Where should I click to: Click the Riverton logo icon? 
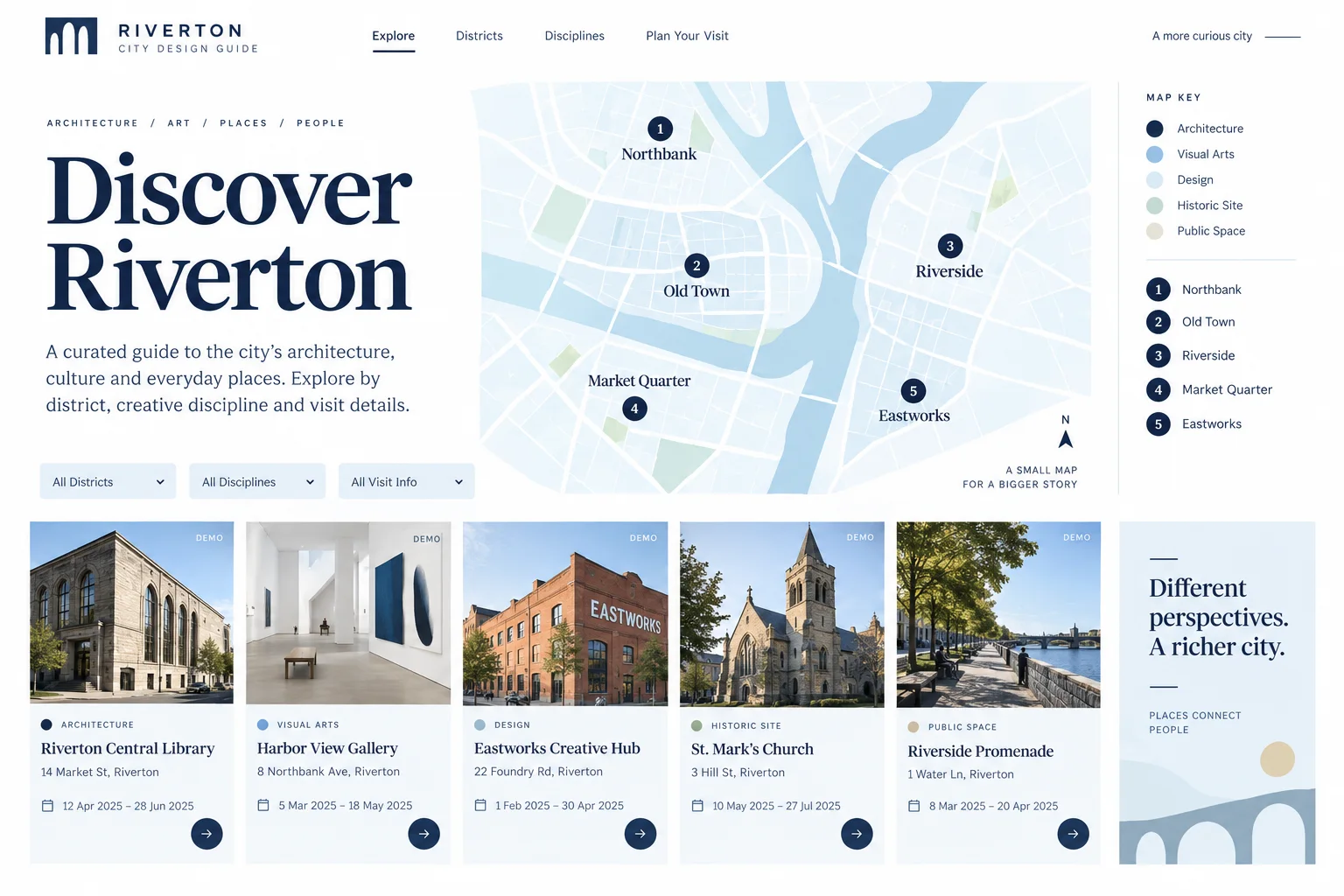pyautogui.click(x=71, y=36)
